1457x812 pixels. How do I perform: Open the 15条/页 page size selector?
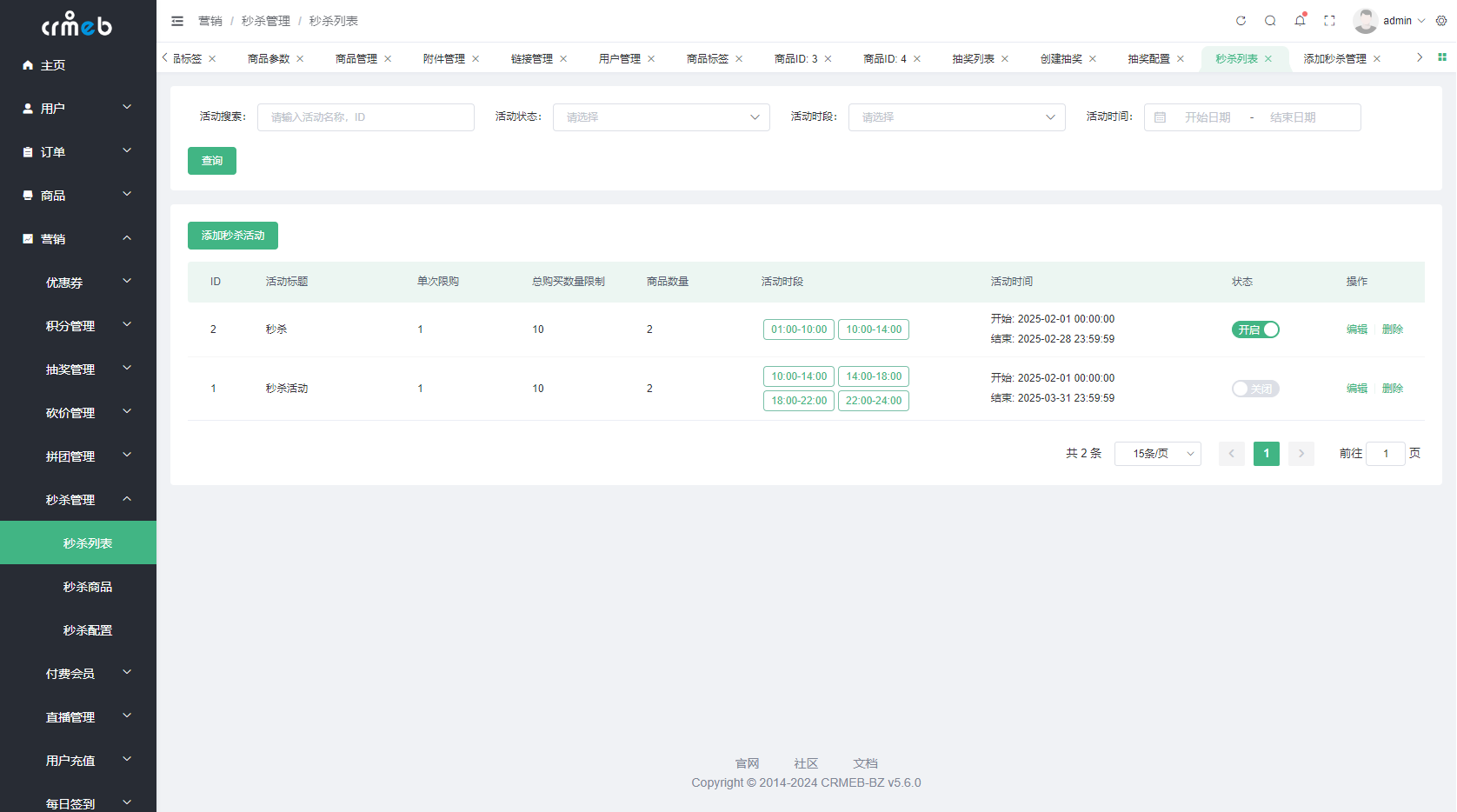(1158, 454)
